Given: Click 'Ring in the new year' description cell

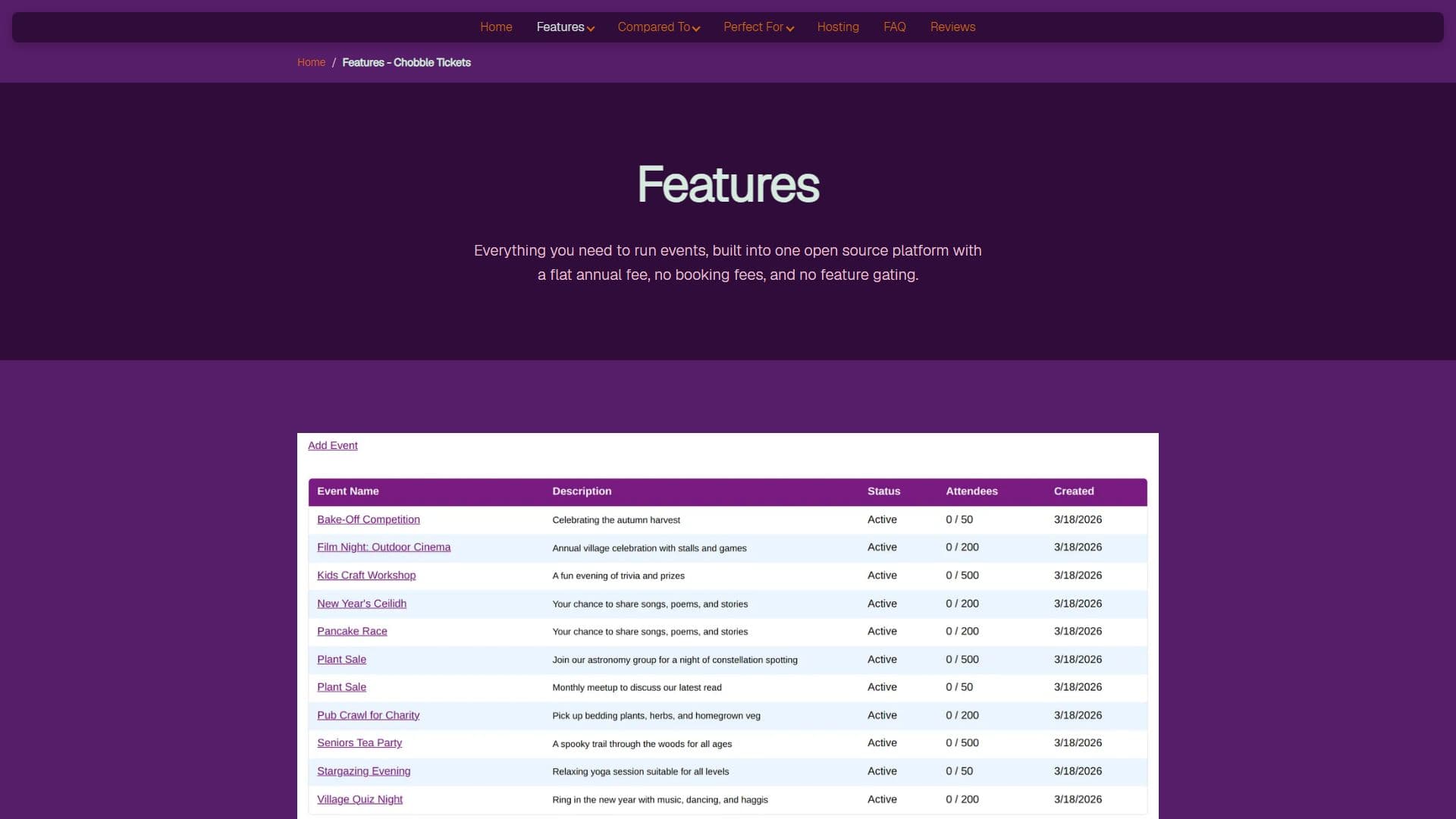Looking at the screenshot, I should pos(660,800).
